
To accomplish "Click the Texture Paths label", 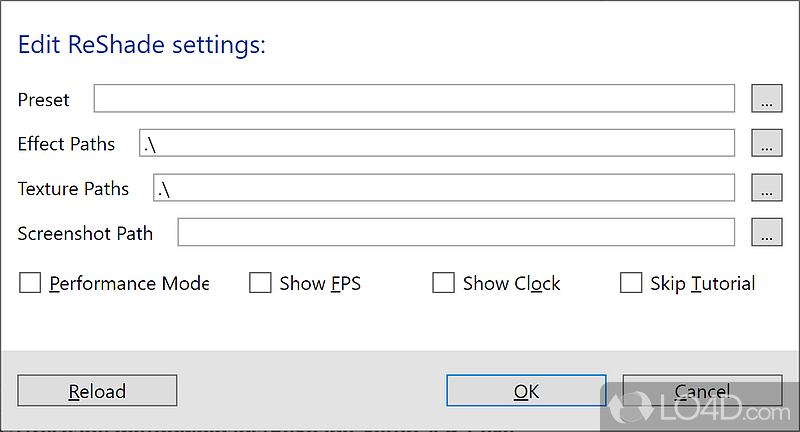I will point(73,189).
